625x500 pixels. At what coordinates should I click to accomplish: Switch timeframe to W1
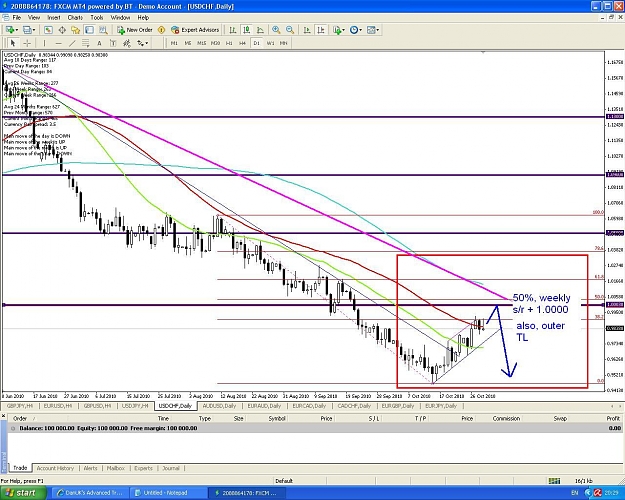click(270, 43)
